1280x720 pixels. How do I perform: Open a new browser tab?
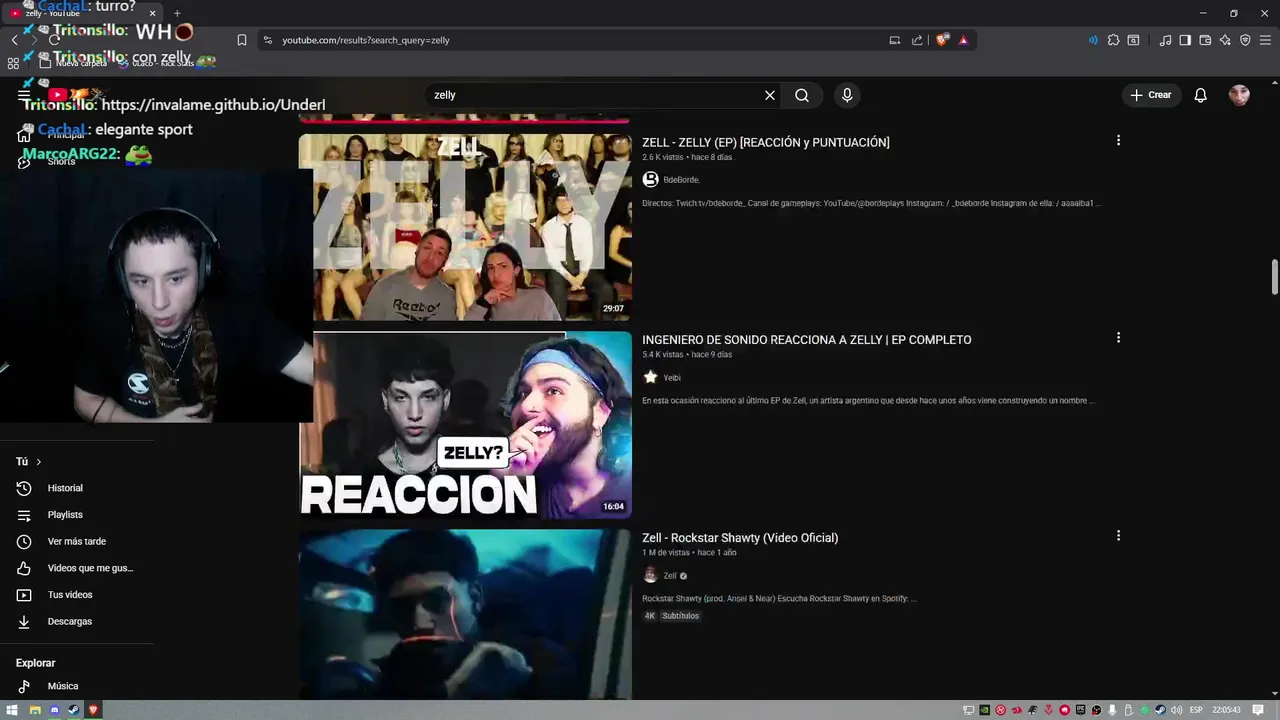pos(177,13)
